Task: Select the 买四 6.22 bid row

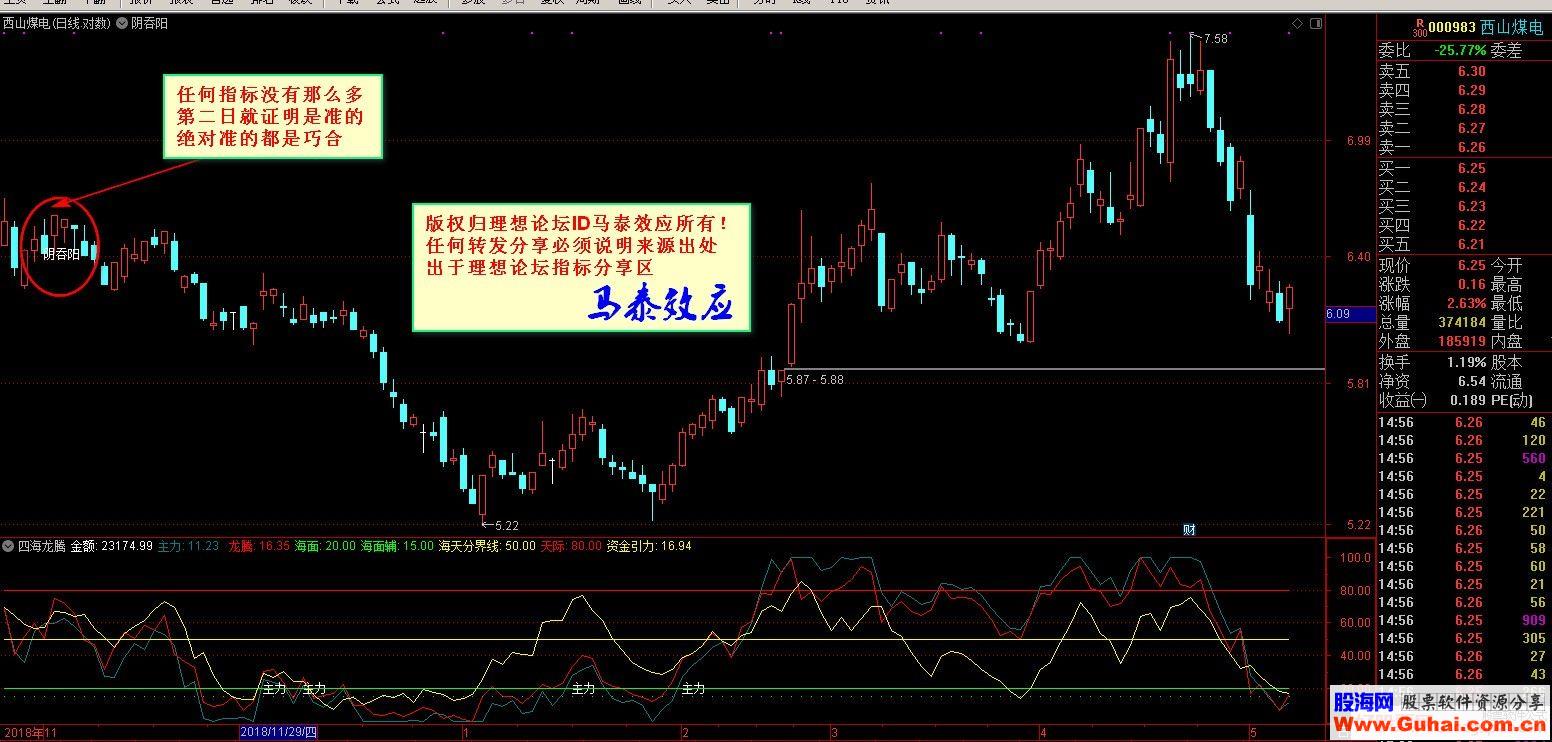Action: click(x=1464, y=225)
